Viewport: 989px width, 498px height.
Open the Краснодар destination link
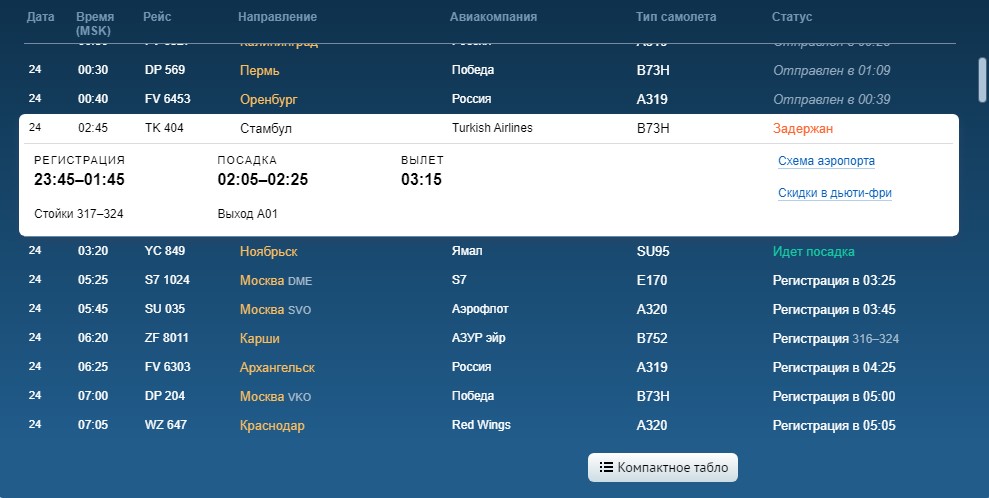coord(272,425)
